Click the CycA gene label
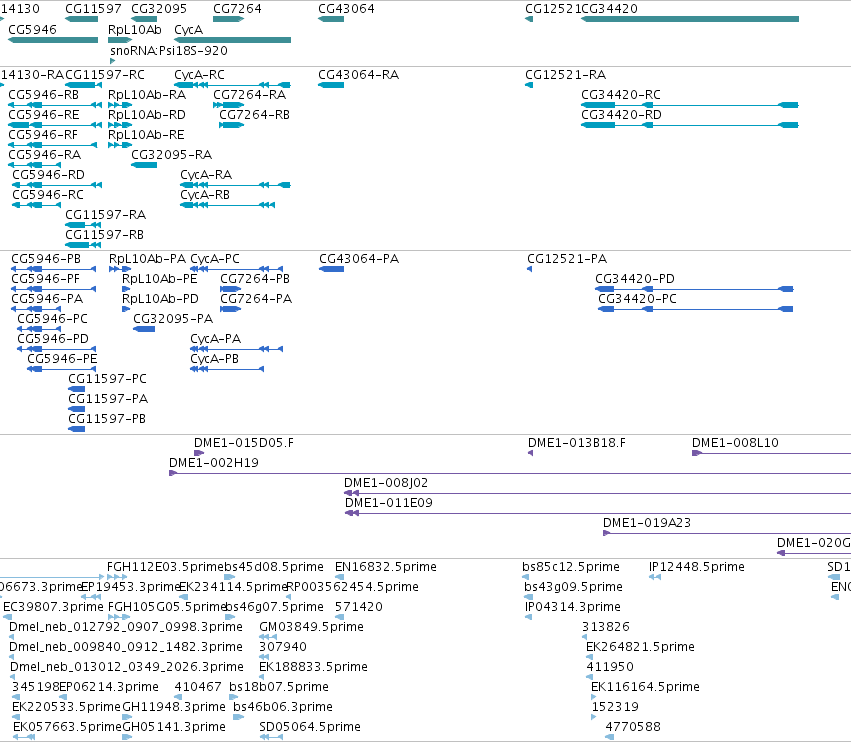Image resolution: width=851 pixels, height=742 pixels. pyautogui.click(x=188, y=30)
